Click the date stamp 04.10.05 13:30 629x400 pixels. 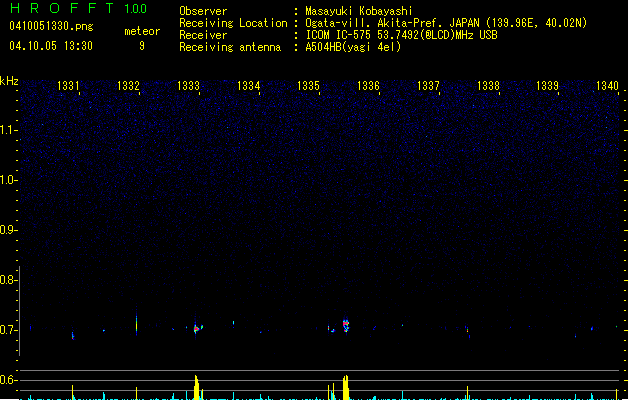(51, 46)
